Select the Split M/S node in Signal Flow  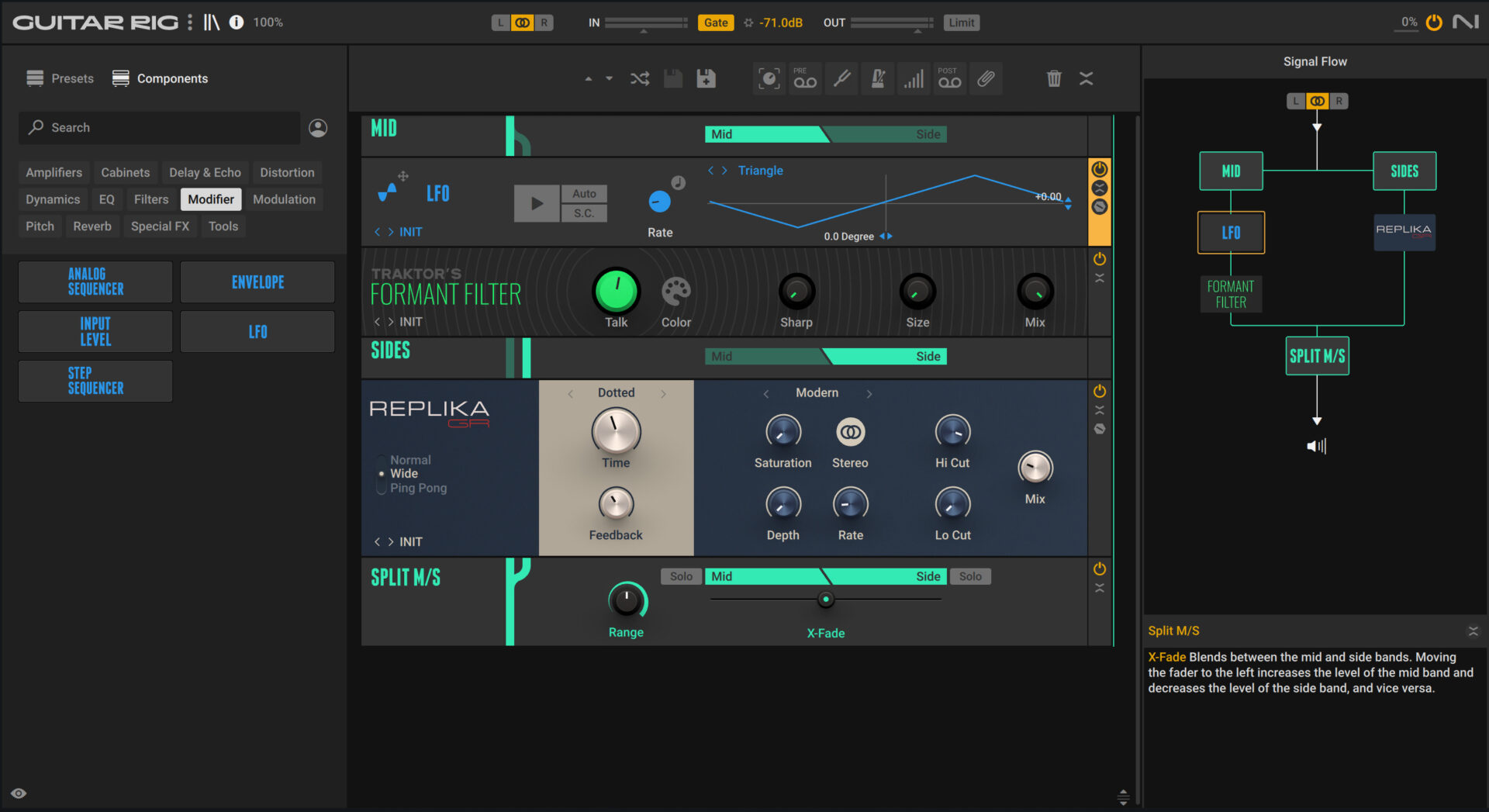pos(1317,356)
